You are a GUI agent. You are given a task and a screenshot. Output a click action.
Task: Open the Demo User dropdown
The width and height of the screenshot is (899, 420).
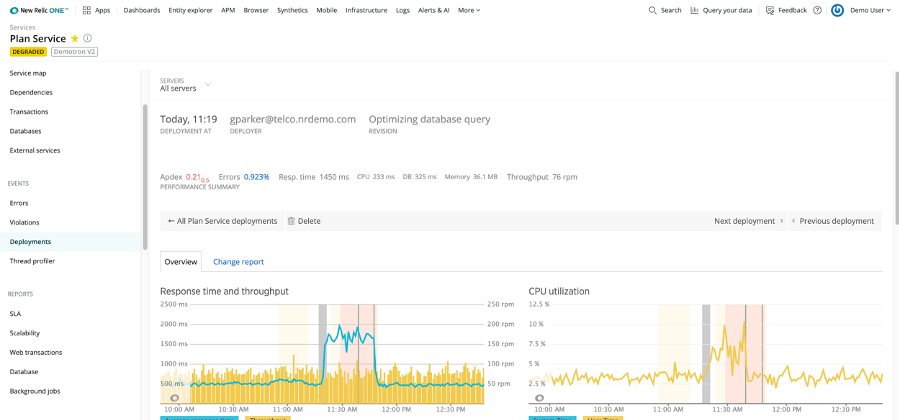point(870,10)
